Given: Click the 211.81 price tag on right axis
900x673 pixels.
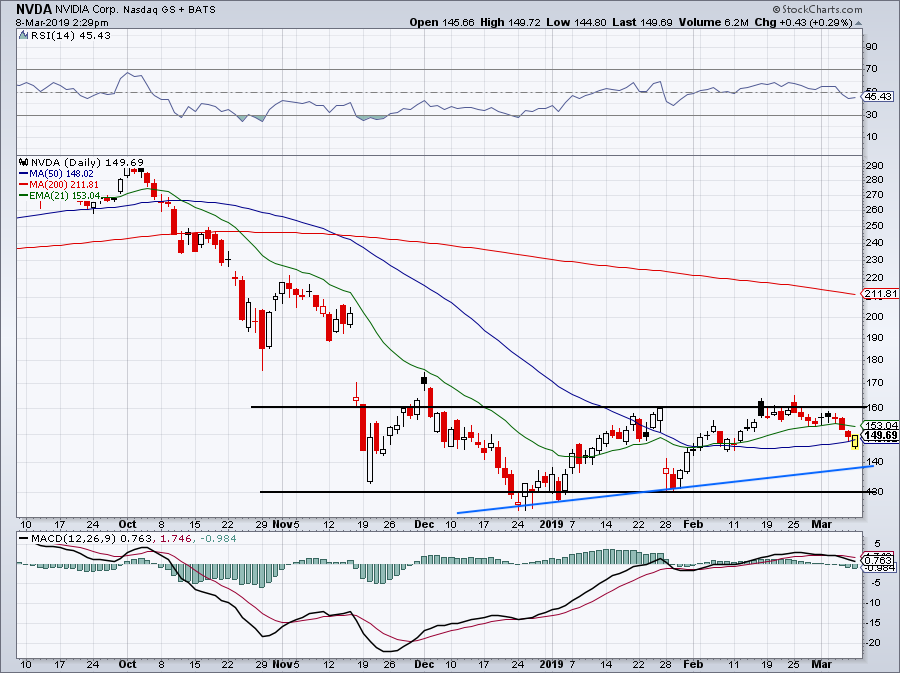Looking at the screenshot, I should click(881, 294).
